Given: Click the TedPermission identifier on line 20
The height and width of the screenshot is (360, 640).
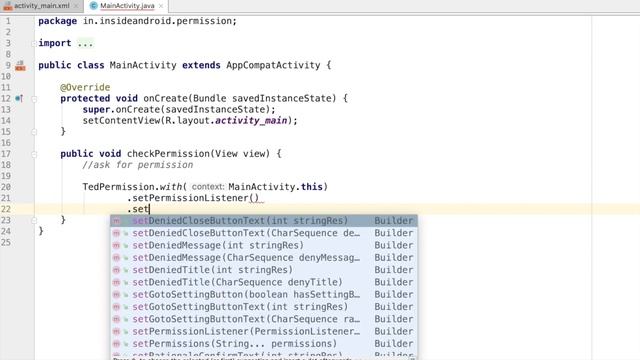Looking at the screenshot, I should (118, 187).
